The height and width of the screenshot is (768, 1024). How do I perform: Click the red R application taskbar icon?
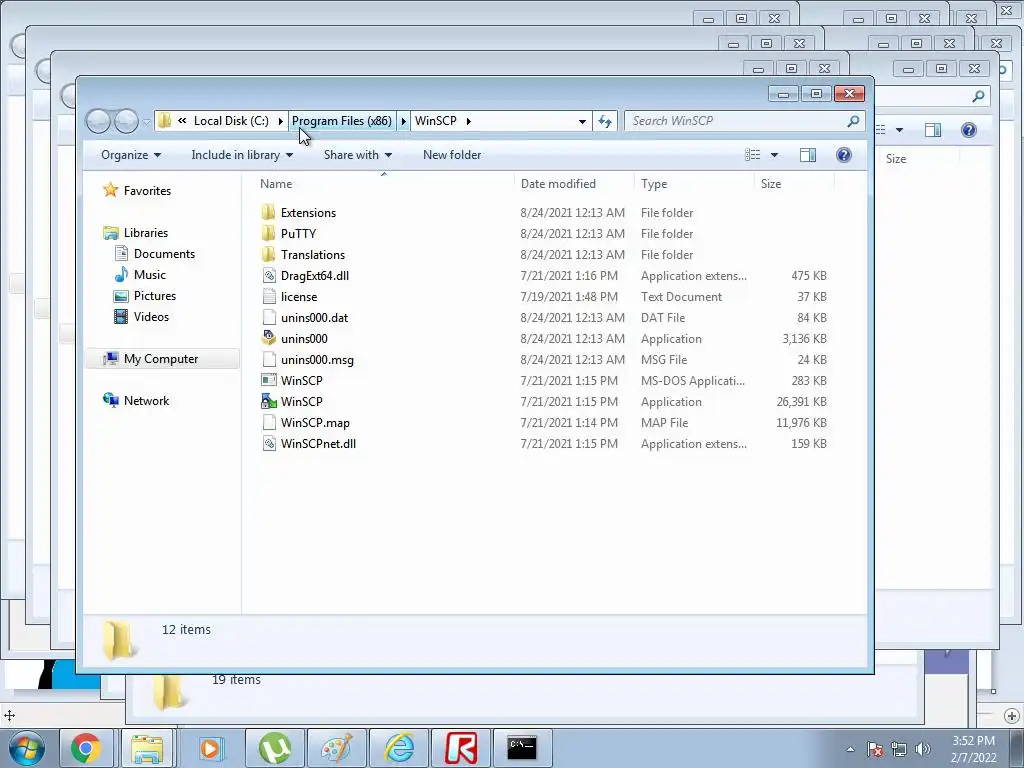[461, 748]
